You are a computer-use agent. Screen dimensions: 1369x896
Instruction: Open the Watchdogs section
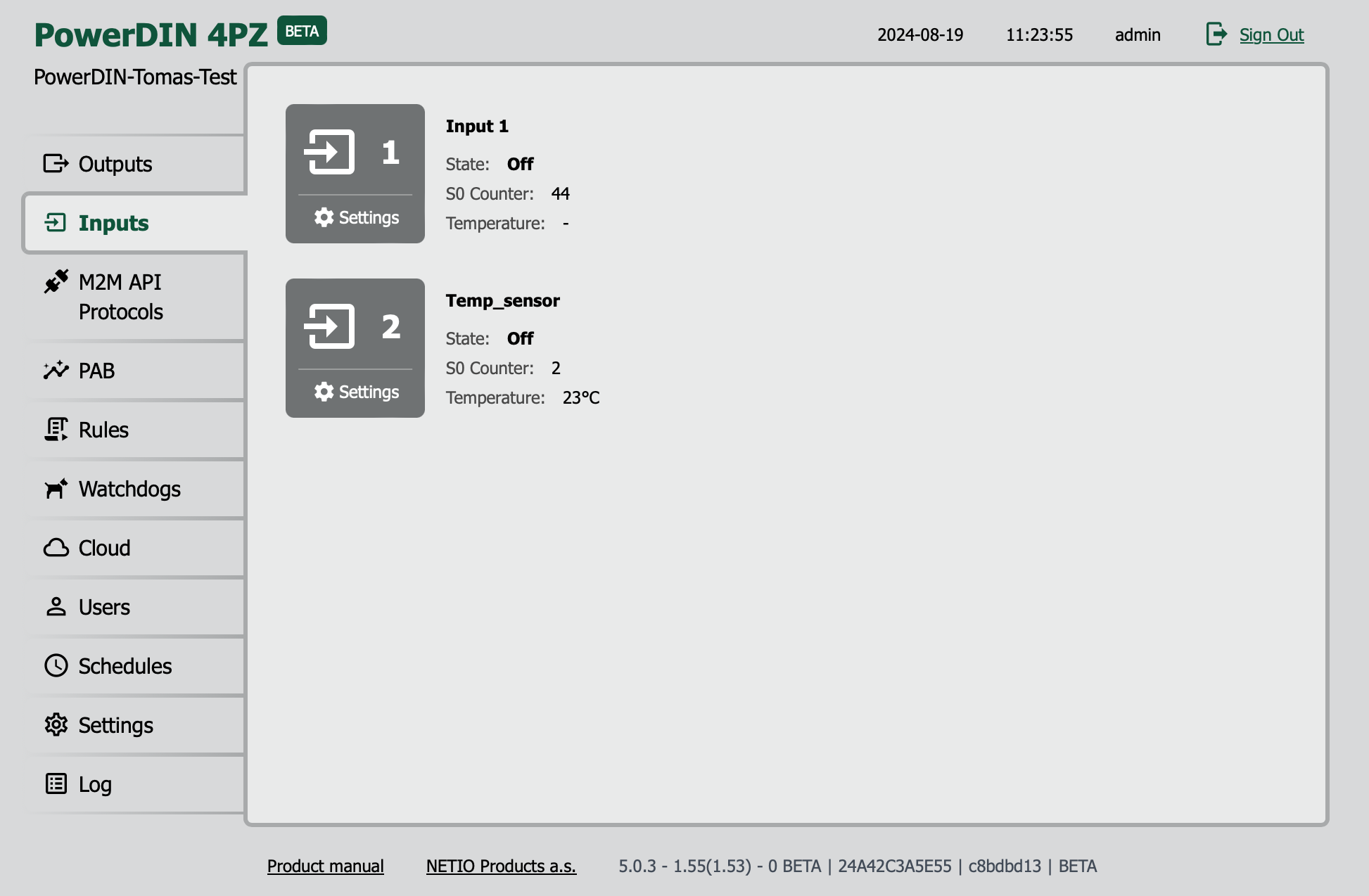[x=134, y=488]
